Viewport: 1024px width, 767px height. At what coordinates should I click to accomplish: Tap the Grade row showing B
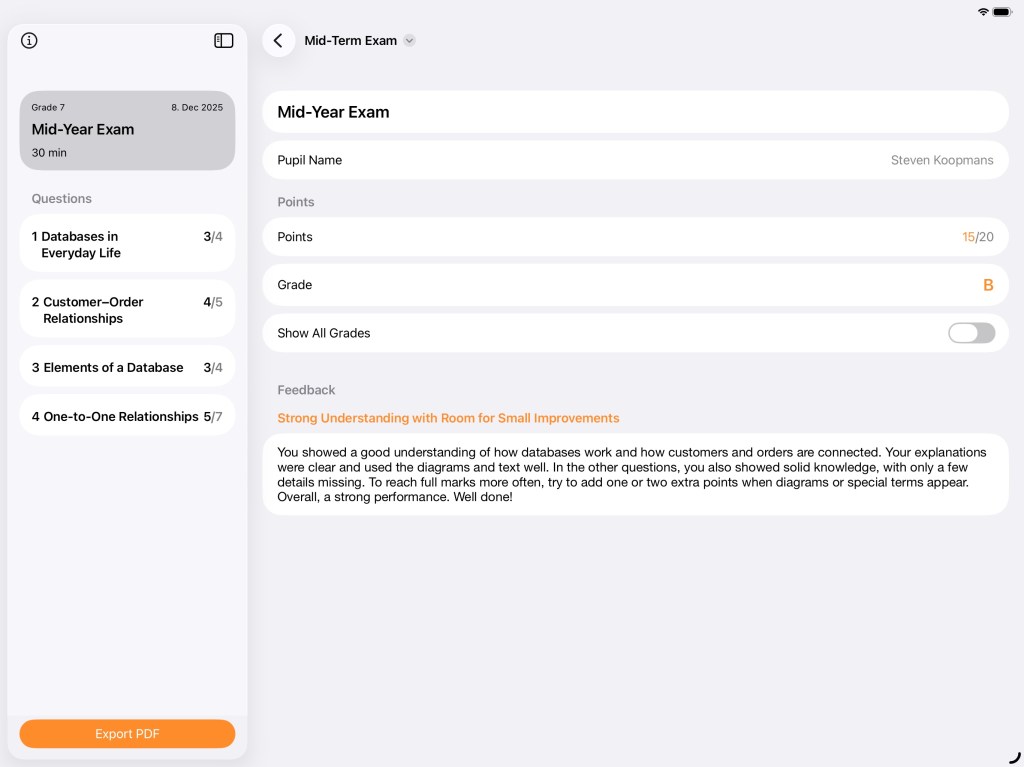coord(635,285)
